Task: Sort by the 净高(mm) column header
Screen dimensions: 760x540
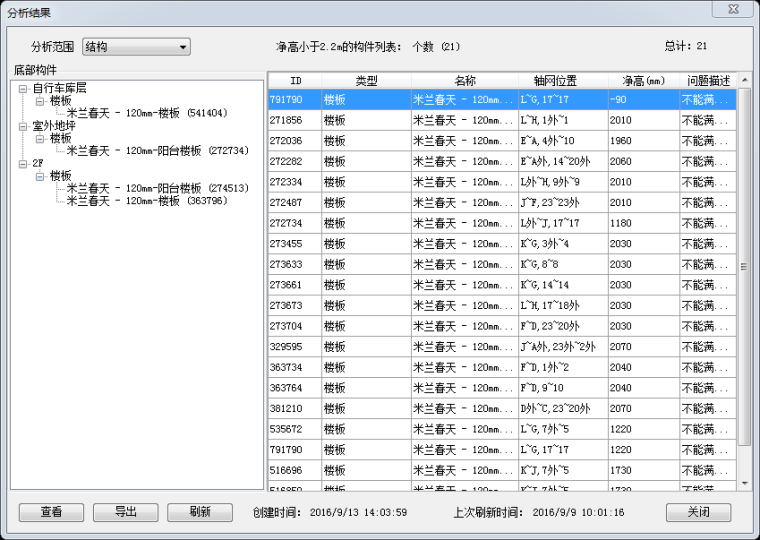Action: [644, 80]
